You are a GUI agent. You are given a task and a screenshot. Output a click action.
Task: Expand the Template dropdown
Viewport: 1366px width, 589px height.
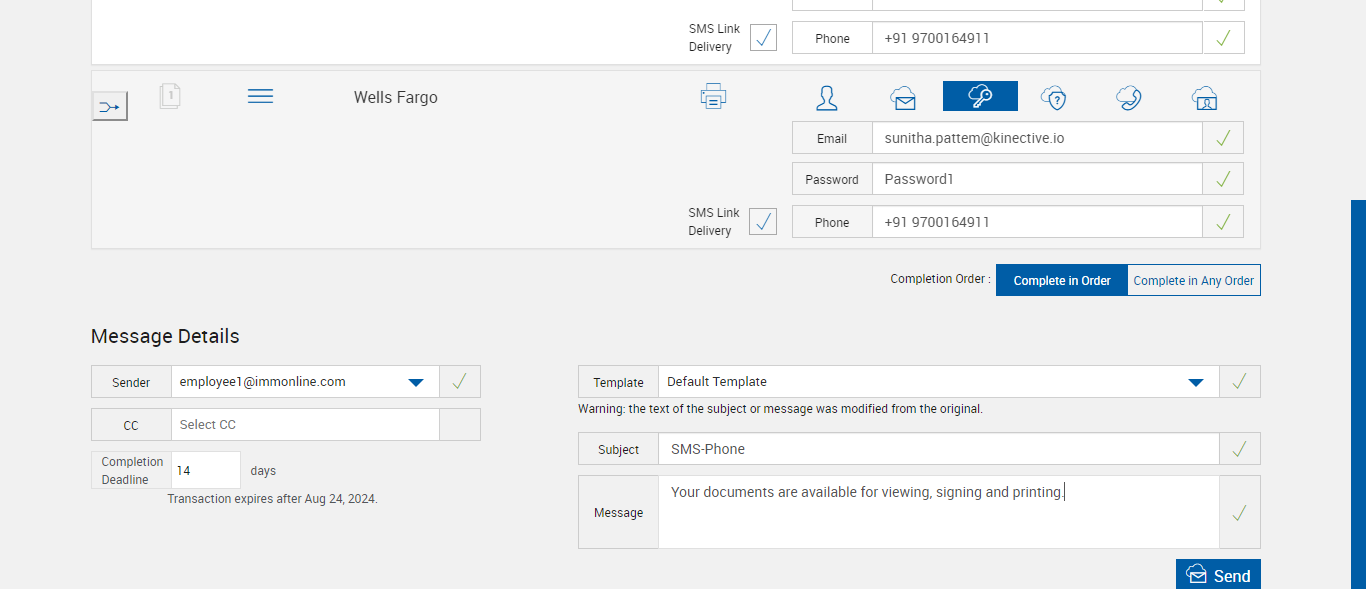tap(1195, 382)
